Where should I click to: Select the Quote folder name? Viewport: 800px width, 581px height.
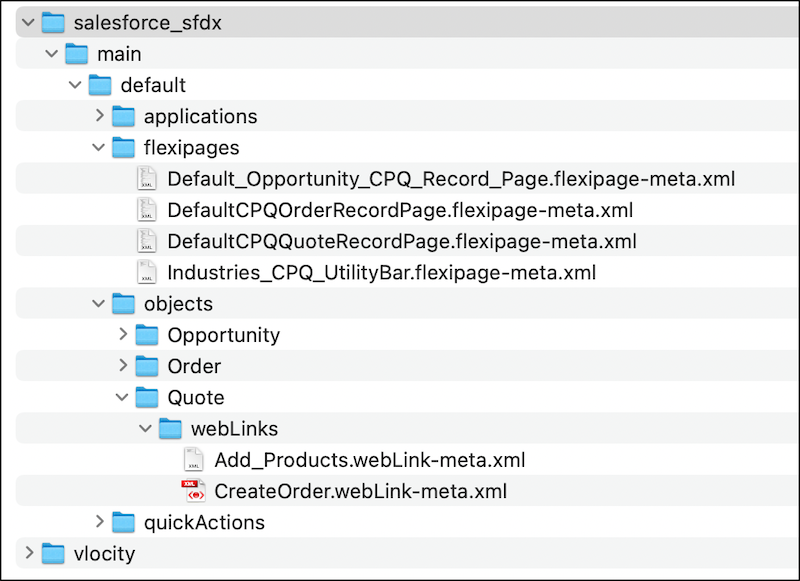pos(196,397)
